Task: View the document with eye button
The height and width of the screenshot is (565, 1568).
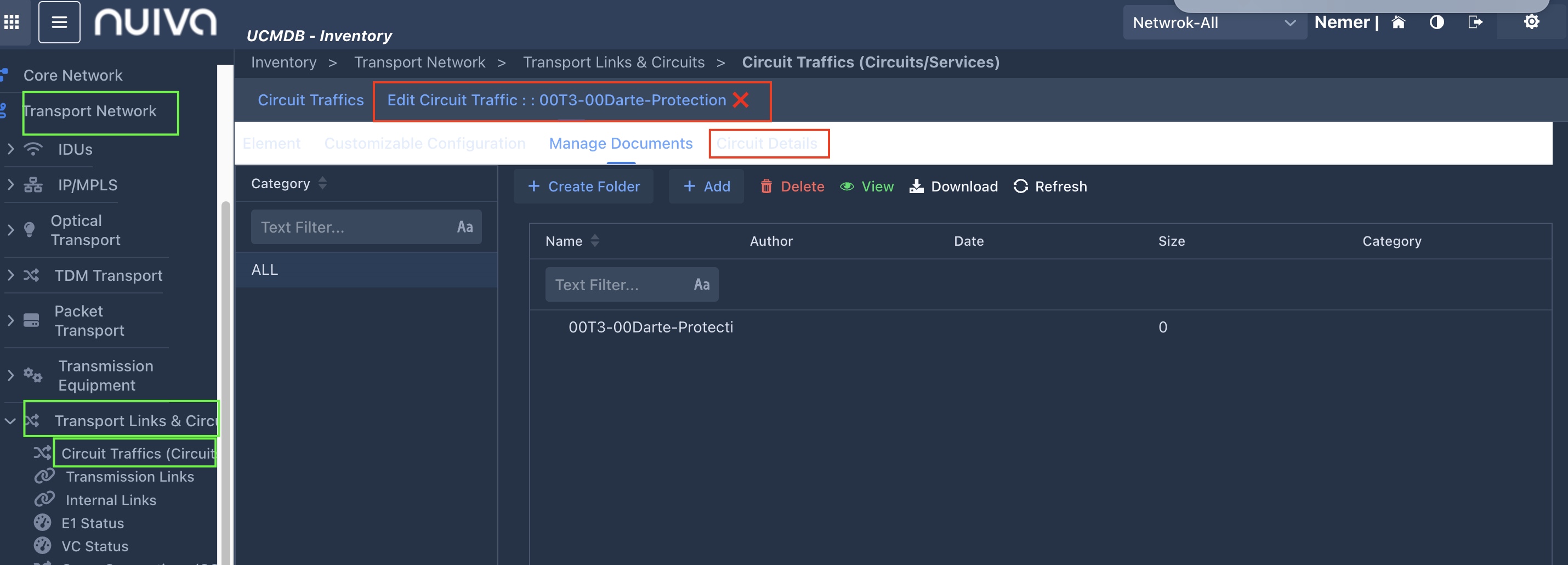Action: coord(867,187)
